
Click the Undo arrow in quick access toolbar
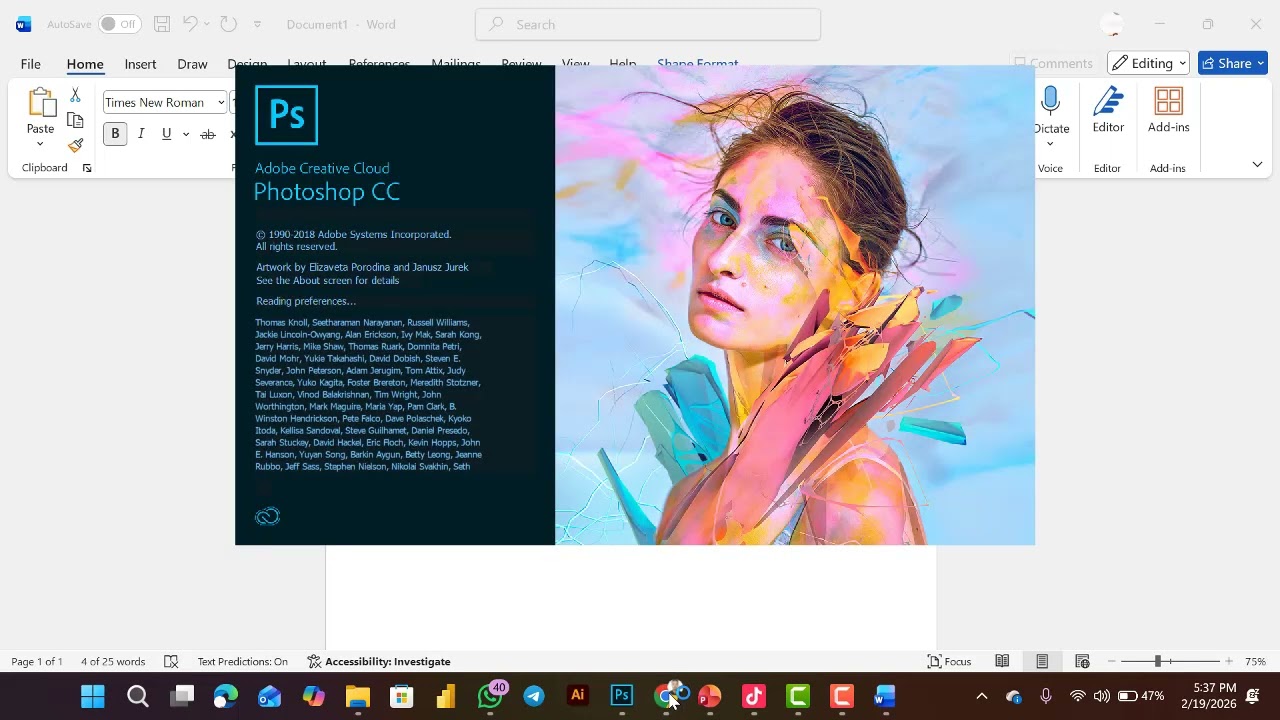[x=190, y=24]
